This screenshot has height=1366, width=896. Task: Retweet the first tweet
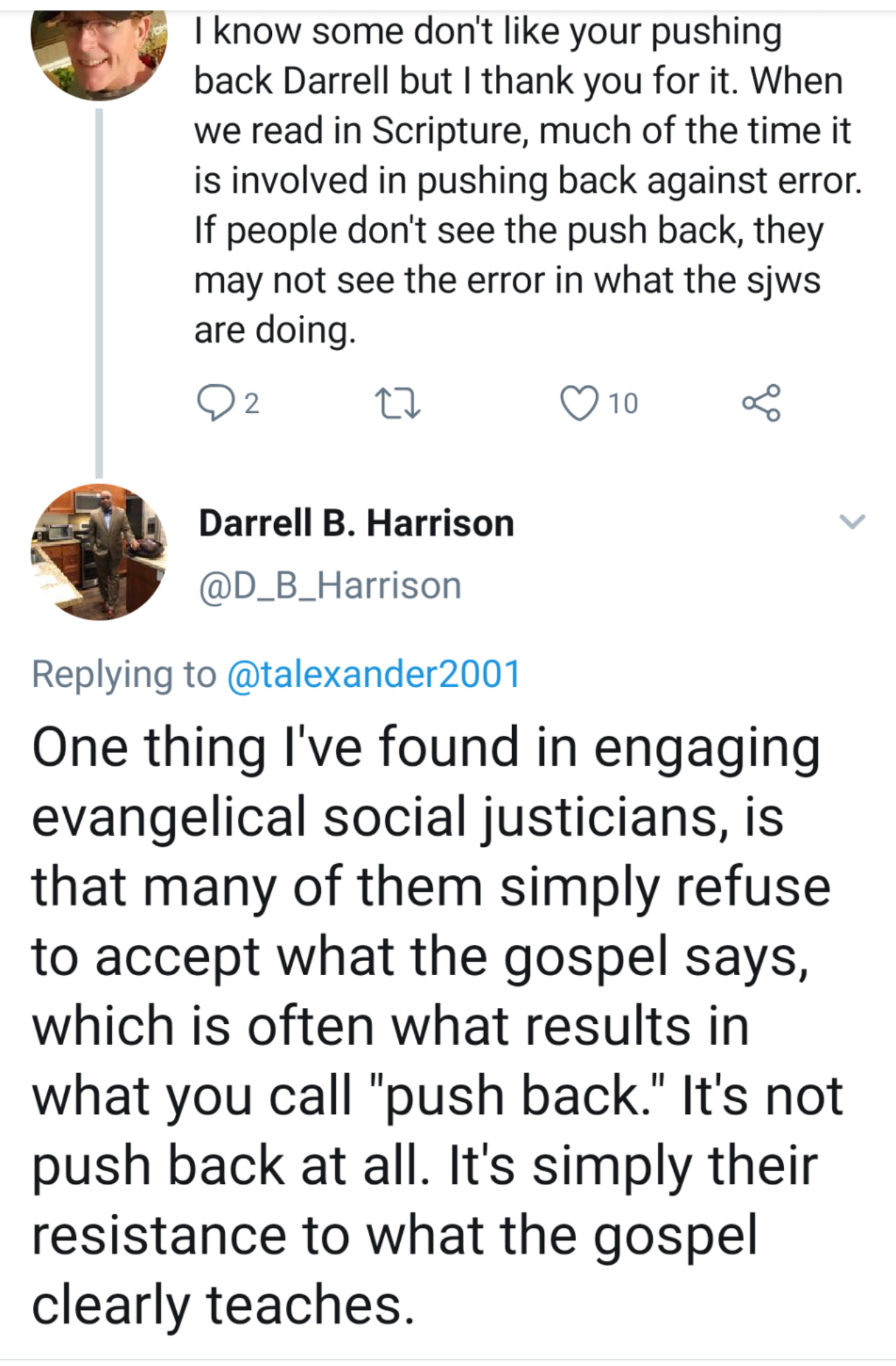(397, 404)
